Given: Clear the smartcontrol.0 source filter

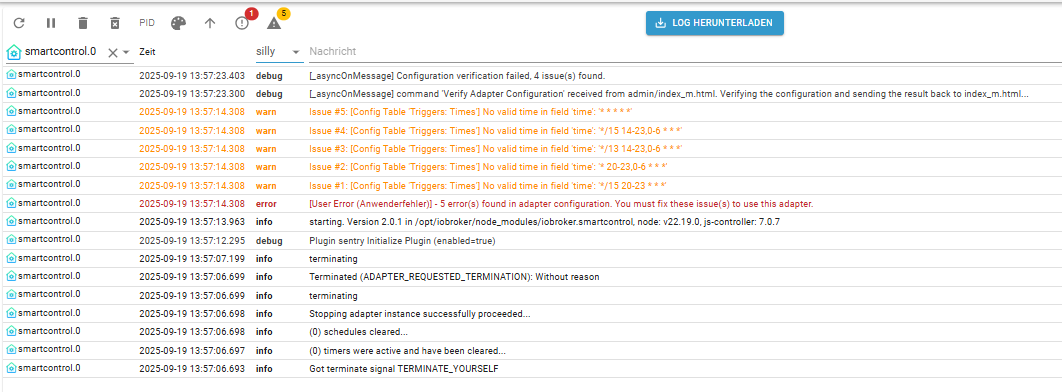Looking at the screenshot, I should click(x=113, y=52).
